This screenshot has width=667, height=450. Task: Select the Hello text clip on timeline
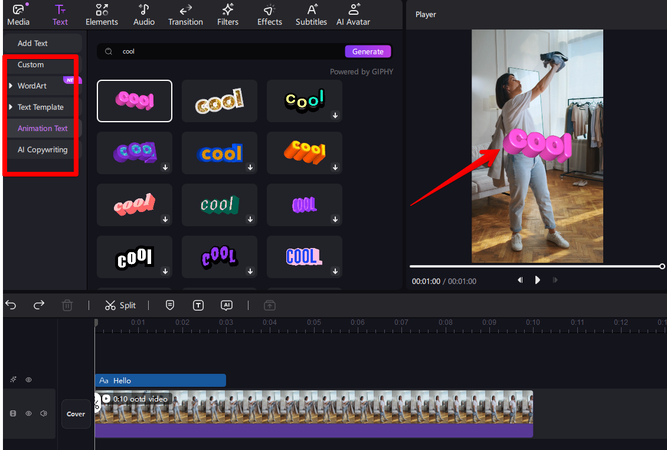coord(160,380)
